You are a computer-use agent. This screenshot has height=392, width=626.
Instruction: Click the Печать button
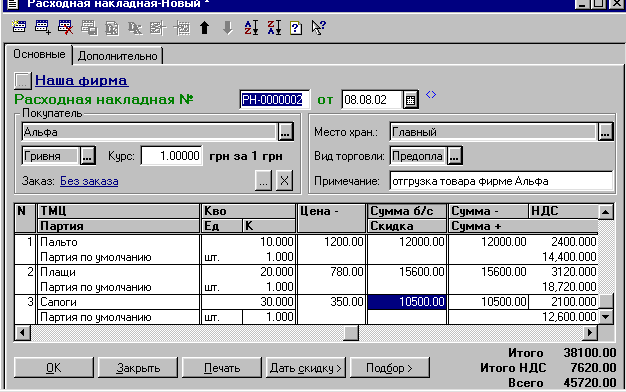(222, 367)
